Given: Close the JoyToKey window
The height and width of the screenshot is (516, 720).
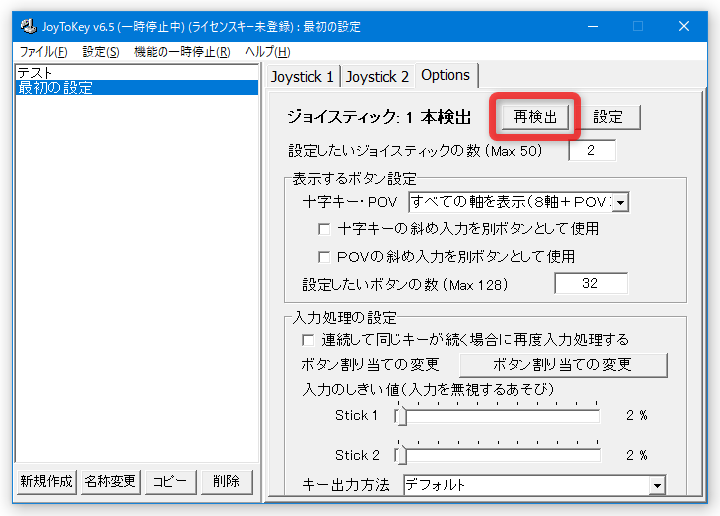Looking at the screenshot, I should click(x=684, y=26).
